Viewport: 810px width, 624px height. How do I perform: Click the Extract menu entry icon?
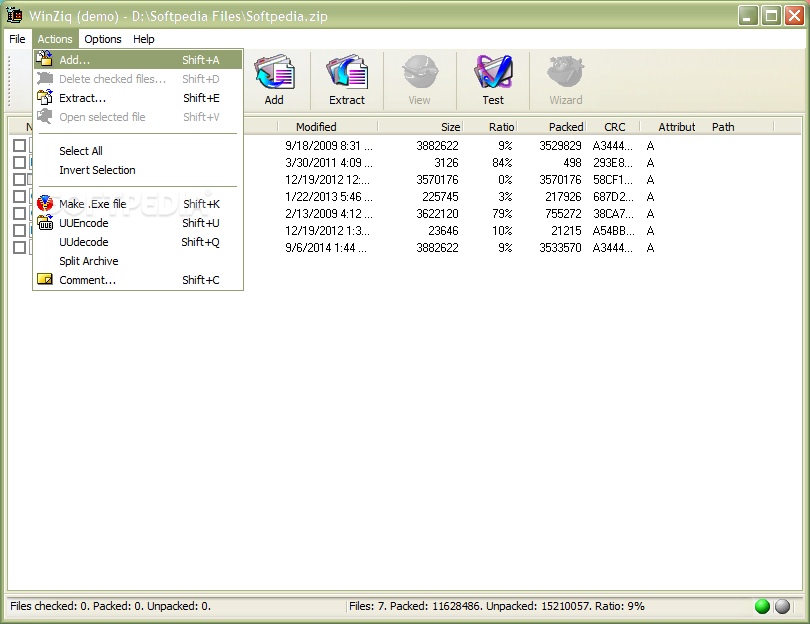pos(45,97)
